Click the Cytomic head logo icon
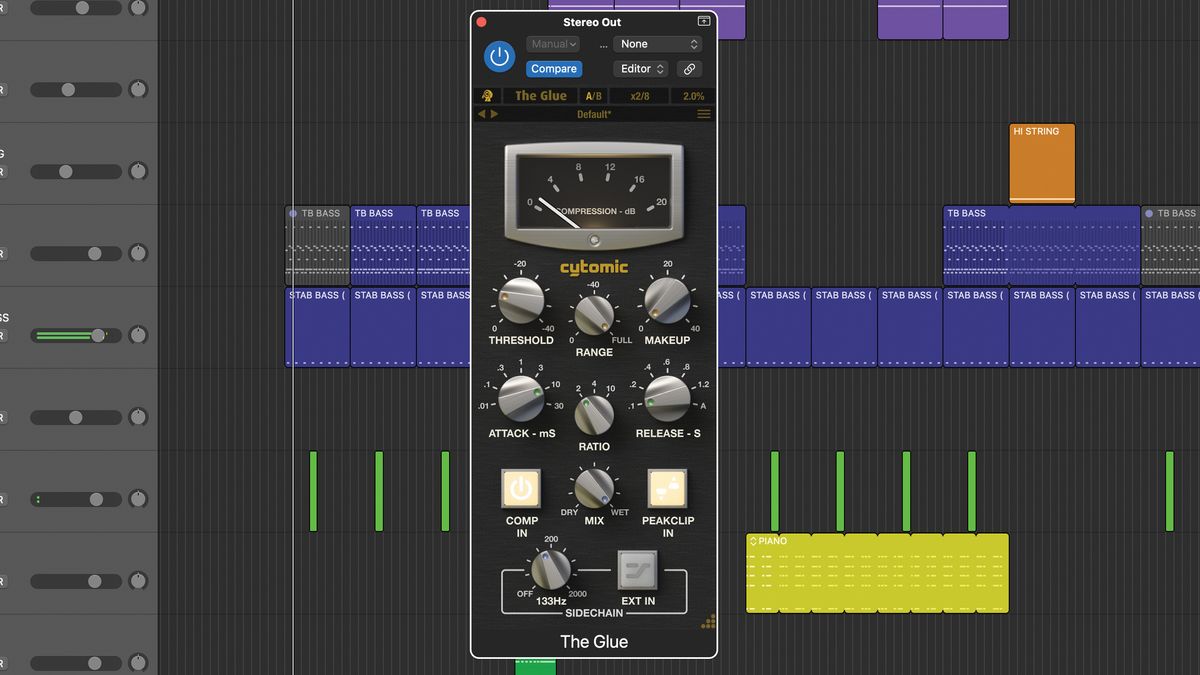The image size is (1200, 675). (488, 96)
